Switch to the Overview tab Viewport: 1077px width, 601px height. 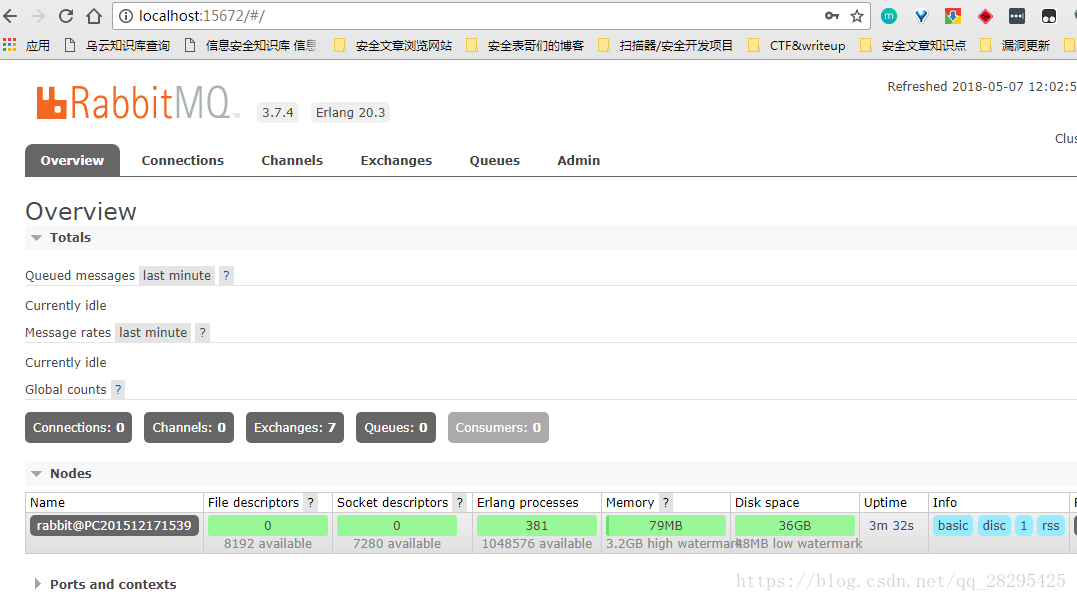[72, 160]
